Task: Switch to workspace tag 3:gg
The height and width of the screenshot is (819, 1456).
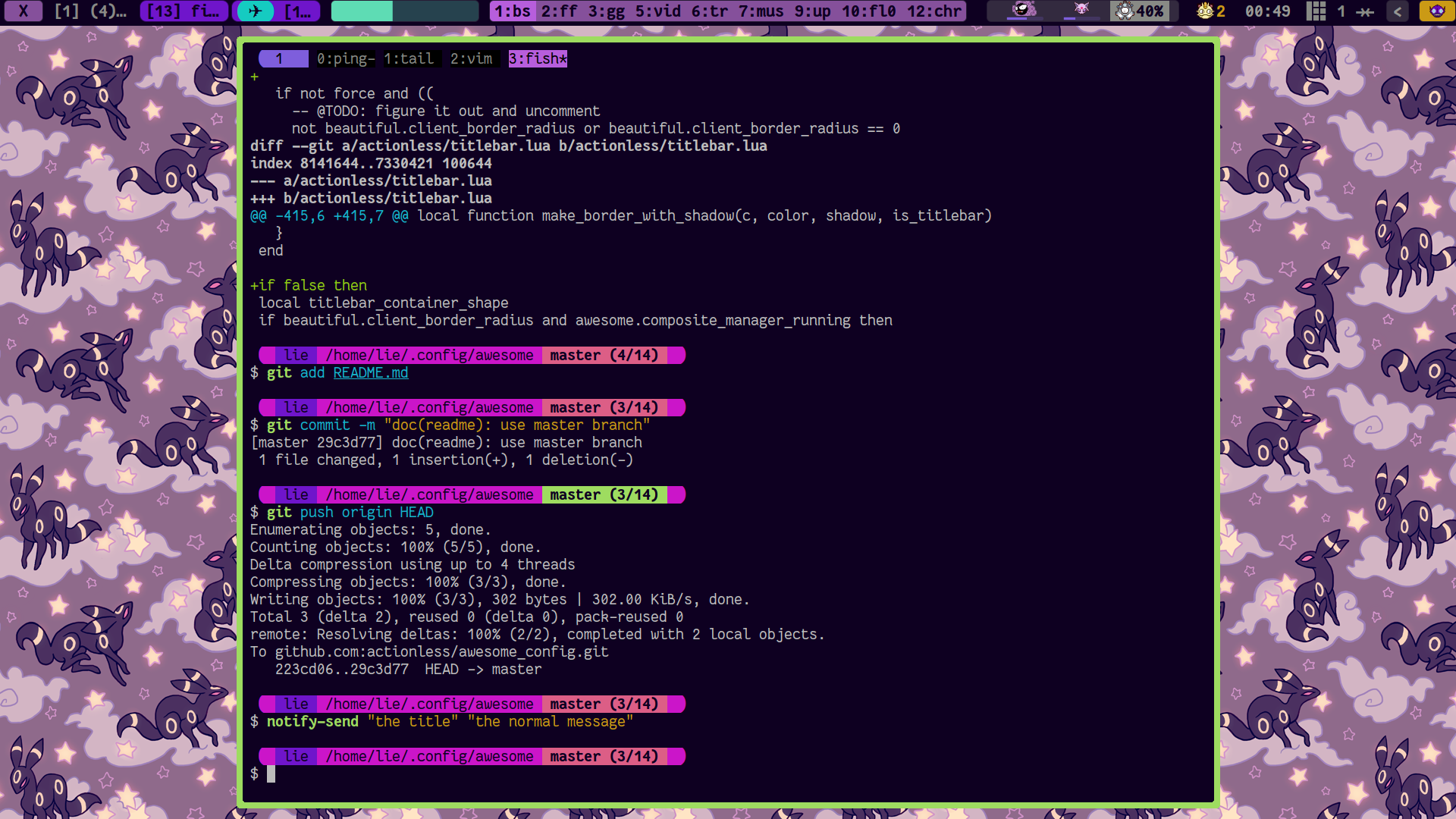Action: pos(606,11)
